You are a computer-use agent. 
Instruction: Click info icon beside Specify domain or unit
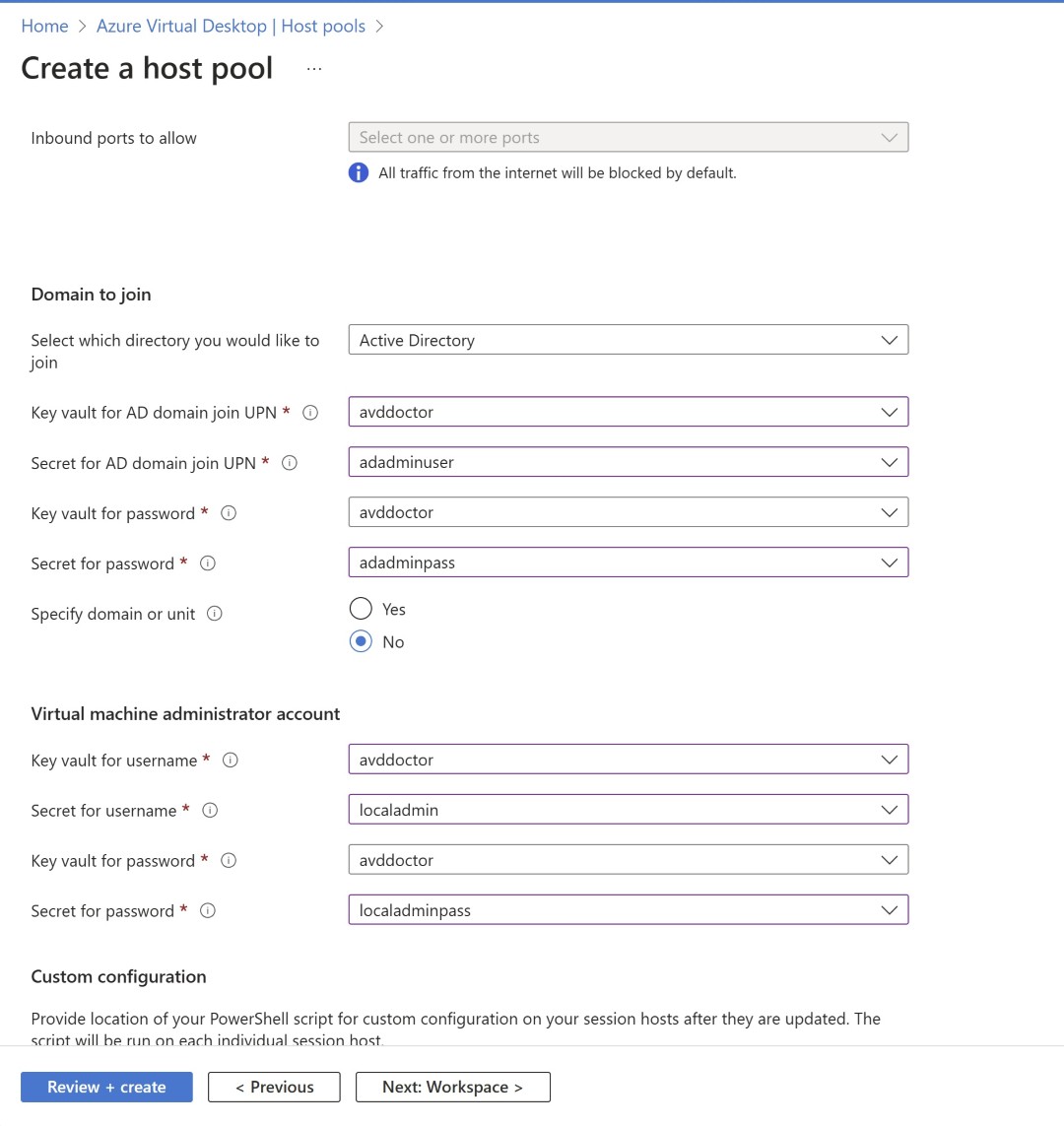click(x=215, y=614)
